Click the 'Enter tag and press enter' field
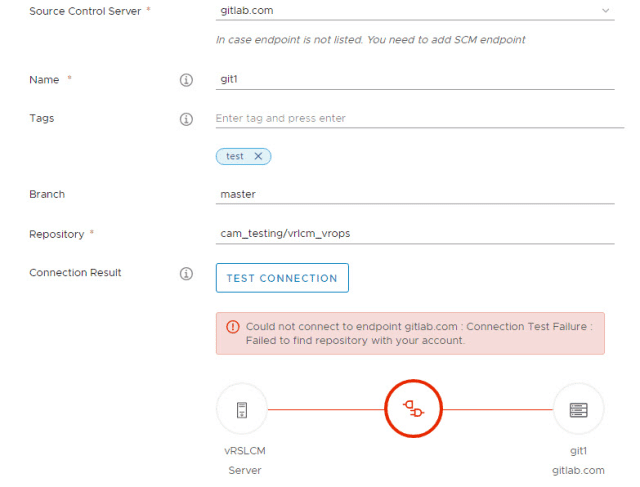 coord(414,118)
